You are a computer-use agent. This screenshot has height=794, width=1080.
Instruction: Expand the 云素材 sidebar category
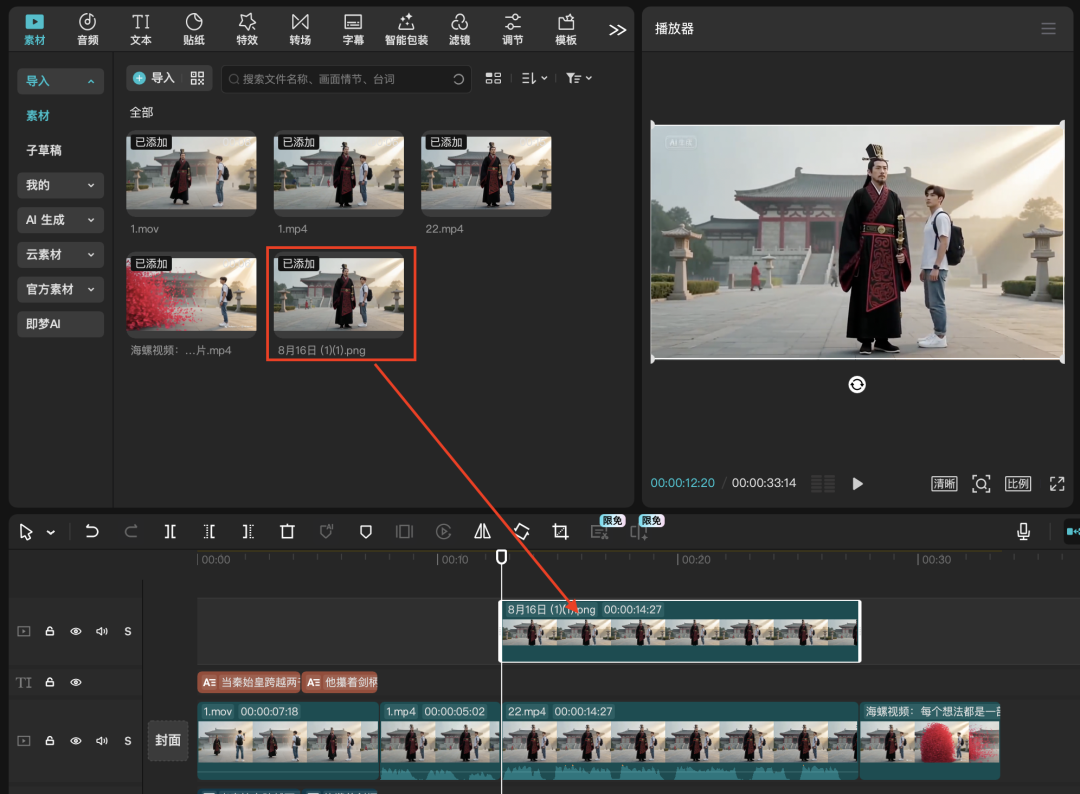click(60, 255)
